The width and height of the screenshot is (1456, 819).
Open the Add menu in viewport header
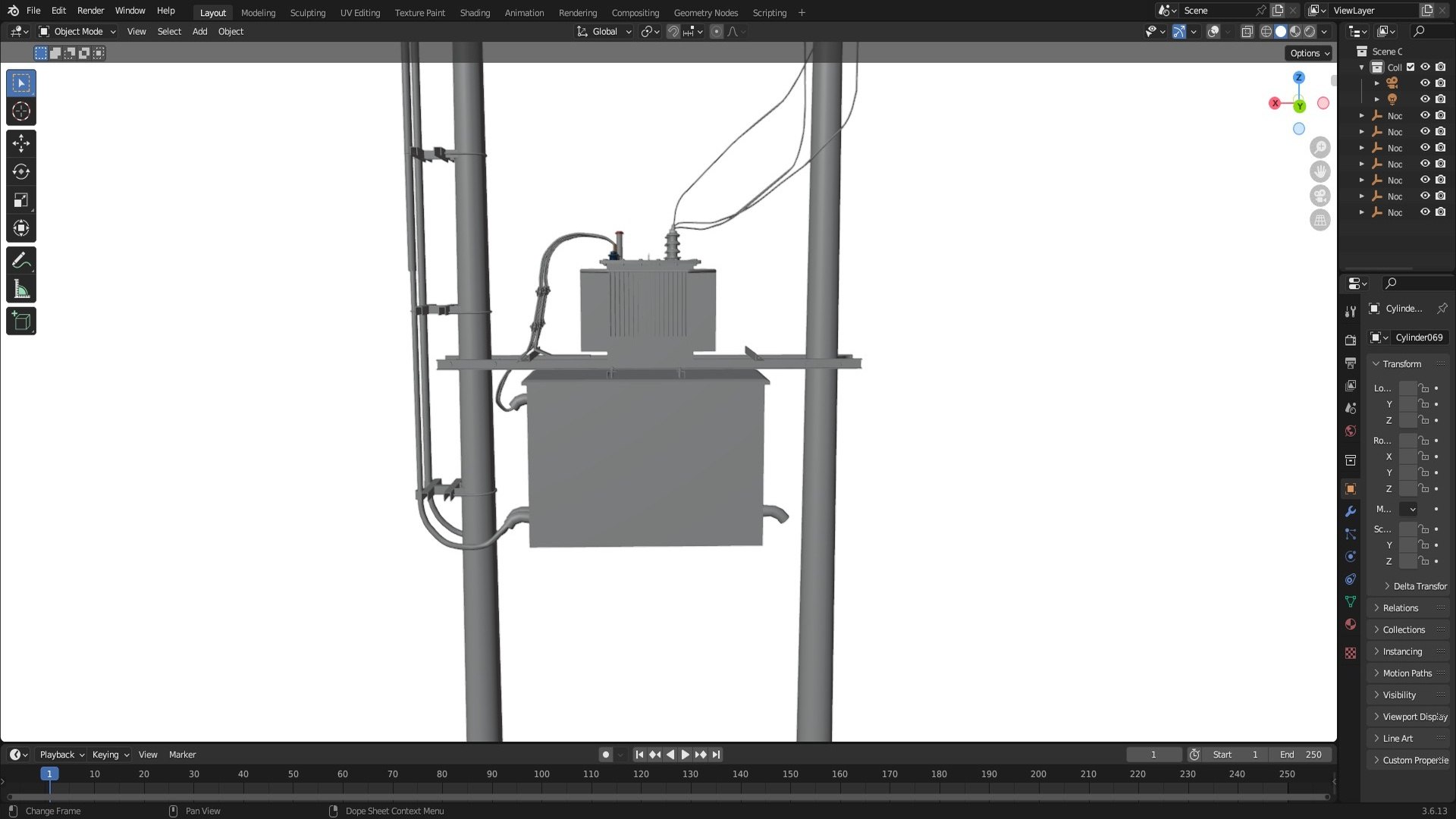tap(199, 32)
